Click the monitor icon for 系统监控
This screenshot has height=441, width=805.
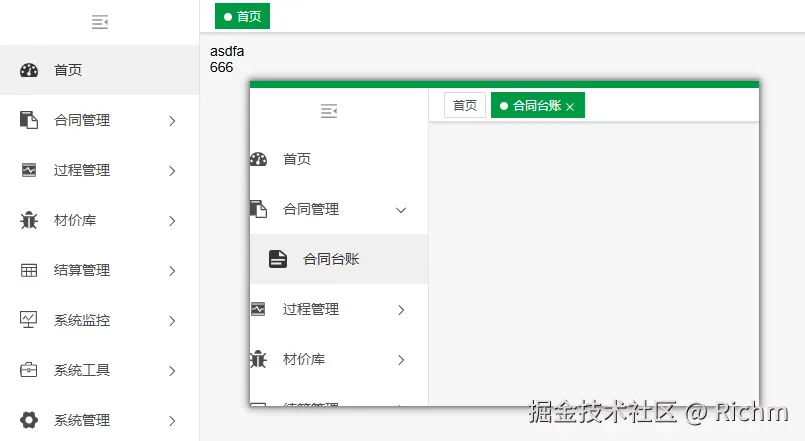pos(29,320)
